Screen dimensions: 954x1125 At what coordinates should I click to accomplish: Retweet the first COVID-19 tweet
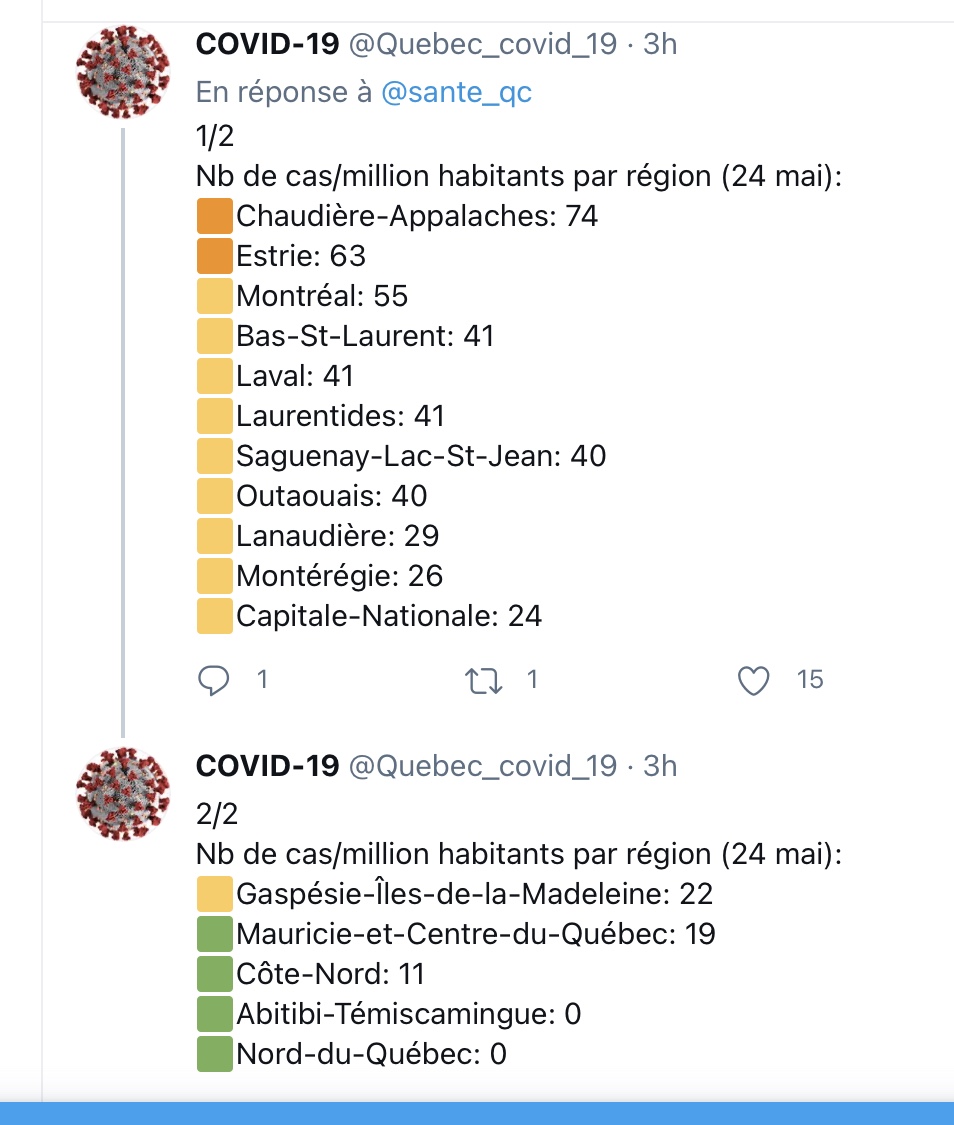(484, 681)
